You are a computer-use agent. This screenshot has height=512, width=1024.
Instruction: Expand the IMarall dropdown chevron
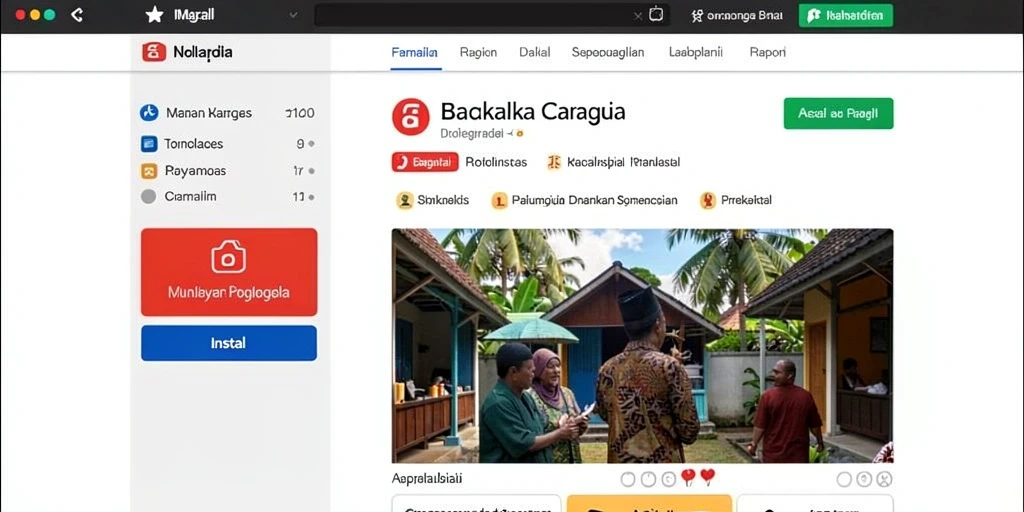click(293, 15)
